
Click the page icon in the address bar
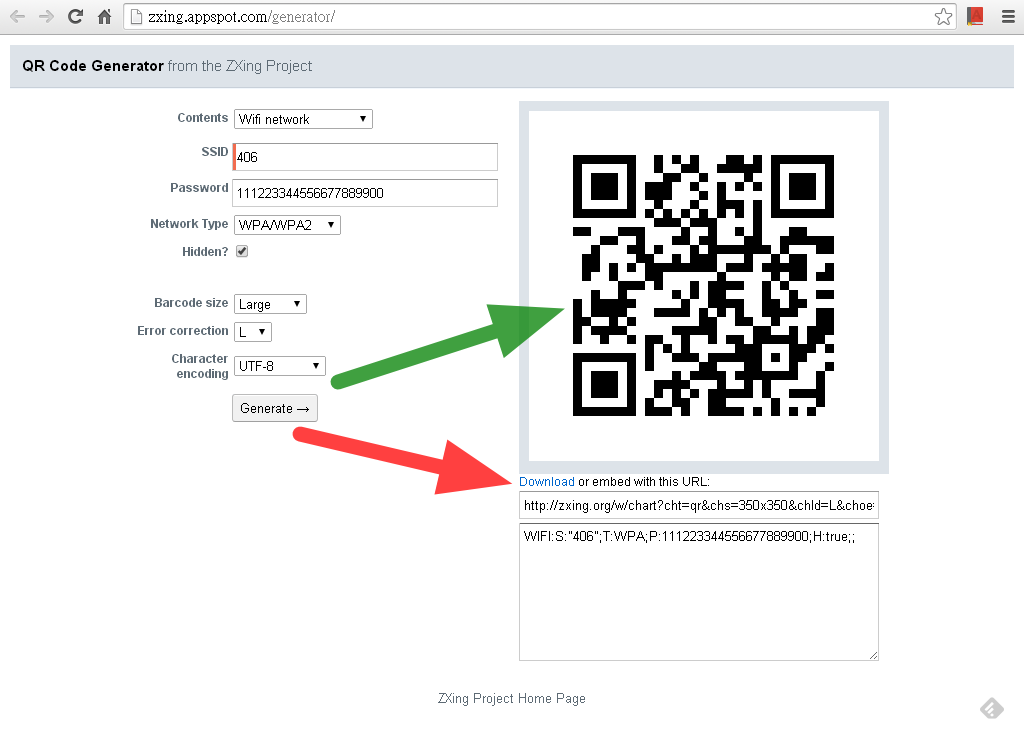(x=136, y=16)
